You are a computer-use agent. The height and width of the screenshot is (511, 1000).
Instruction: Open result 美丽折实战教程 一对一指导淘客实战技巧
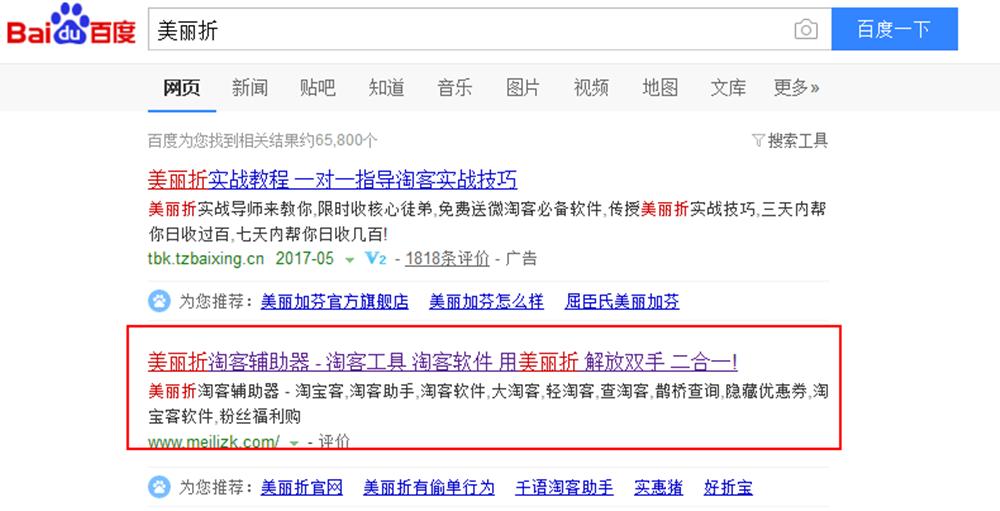pyautogui.click(x=332, y=180)
